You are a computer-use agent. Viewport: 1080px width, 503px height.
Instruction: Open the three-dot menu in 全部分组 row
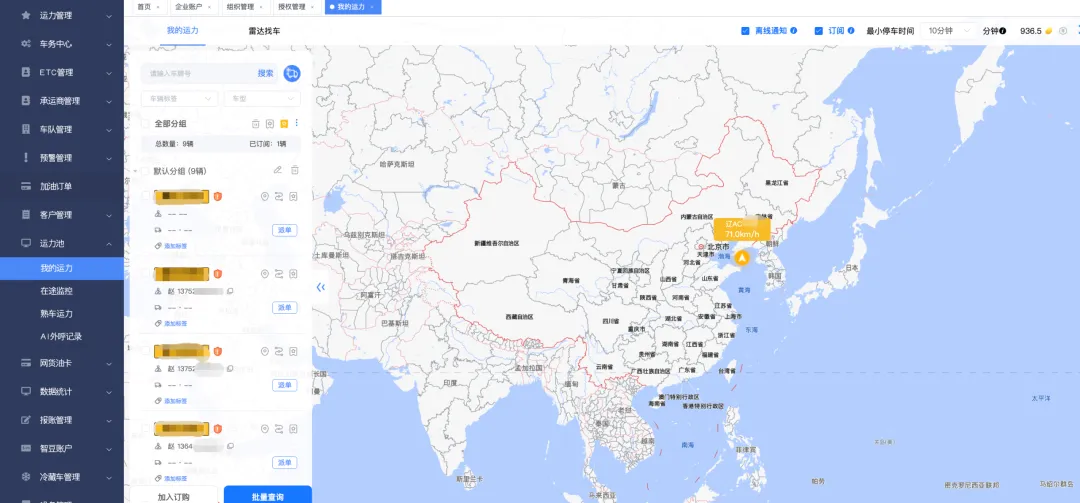[x=297, y=123]
